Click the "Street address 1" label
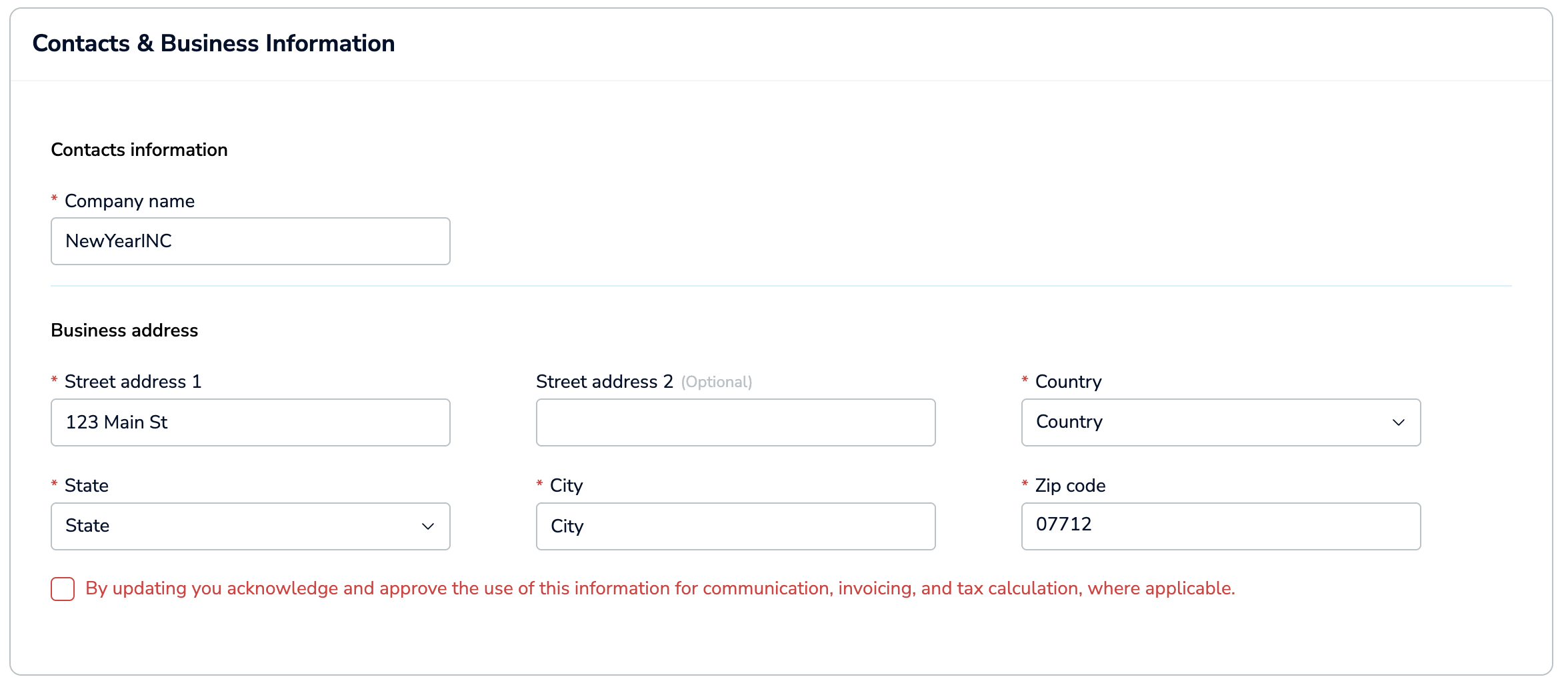Viewport: 1568px width, 689px height. (x=133, y=382)
